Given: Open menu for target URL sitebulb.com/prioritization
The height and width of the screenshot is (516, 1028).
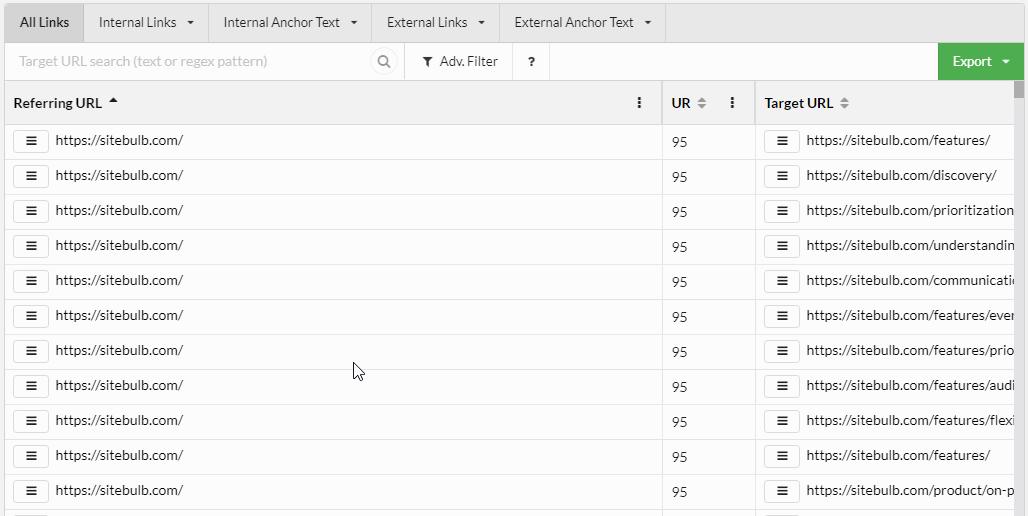Looking at the screenshot, I should (x=782, y=211).
